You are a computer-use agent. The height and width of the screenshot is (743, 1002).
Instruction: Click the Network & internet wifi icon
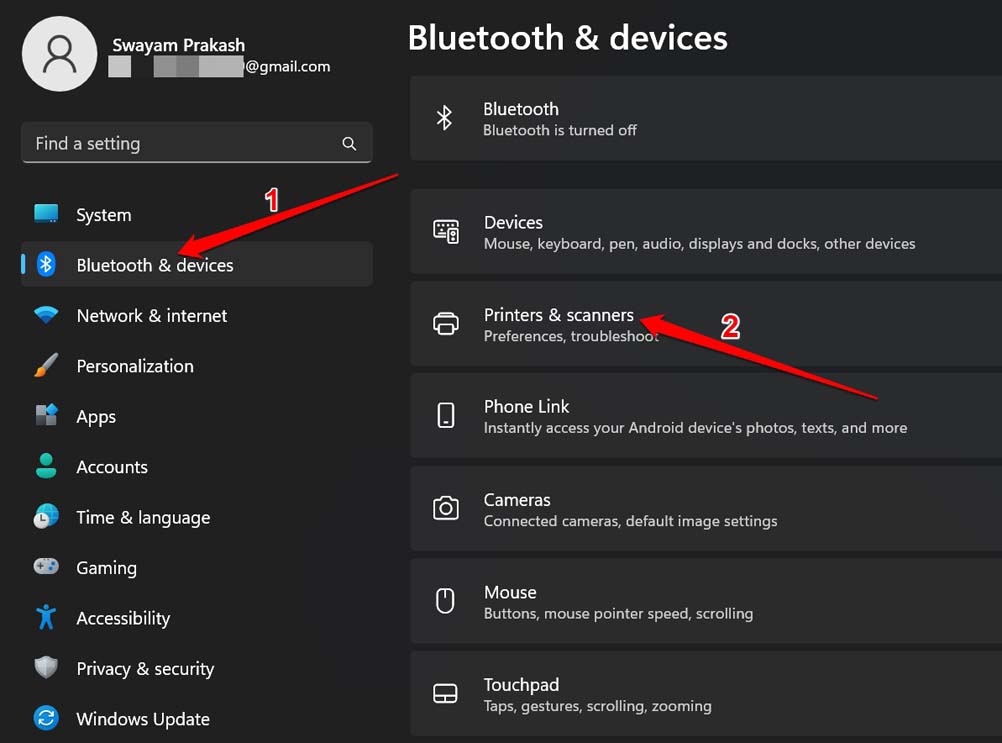coord(46,315)
